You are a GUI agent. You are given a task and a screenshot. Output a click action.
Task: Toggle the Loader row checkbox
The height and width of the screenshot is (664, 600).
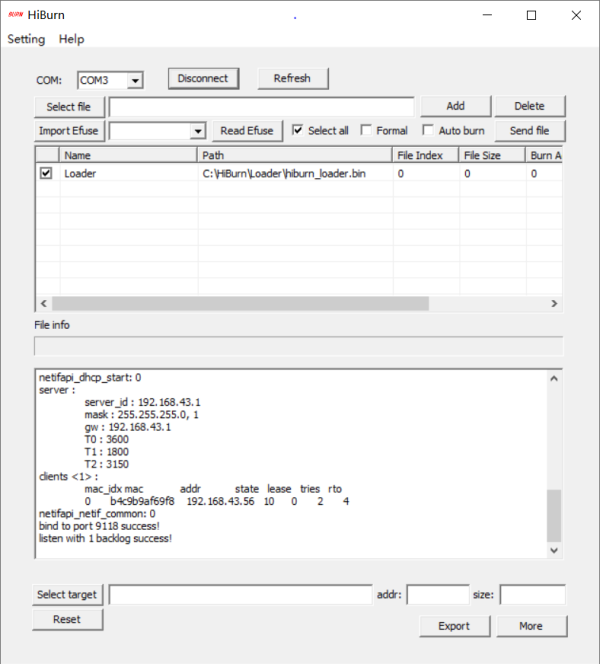click(x=46, y=173)
